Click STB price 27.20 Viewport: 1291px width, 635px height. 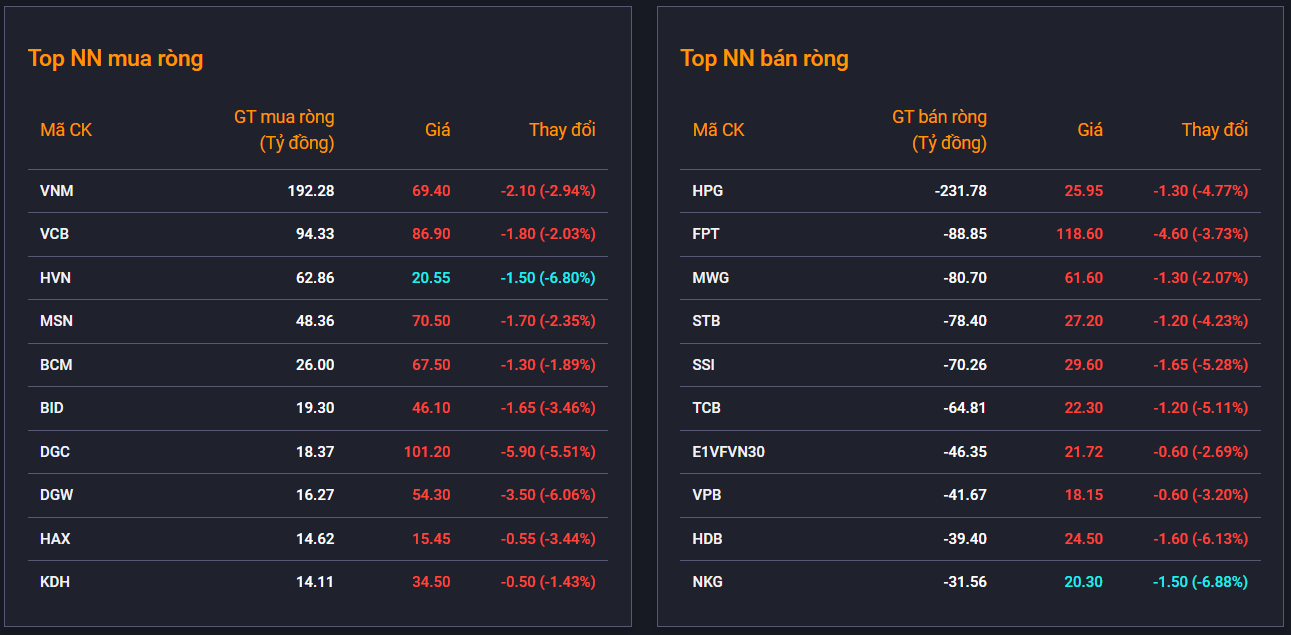1084,321
